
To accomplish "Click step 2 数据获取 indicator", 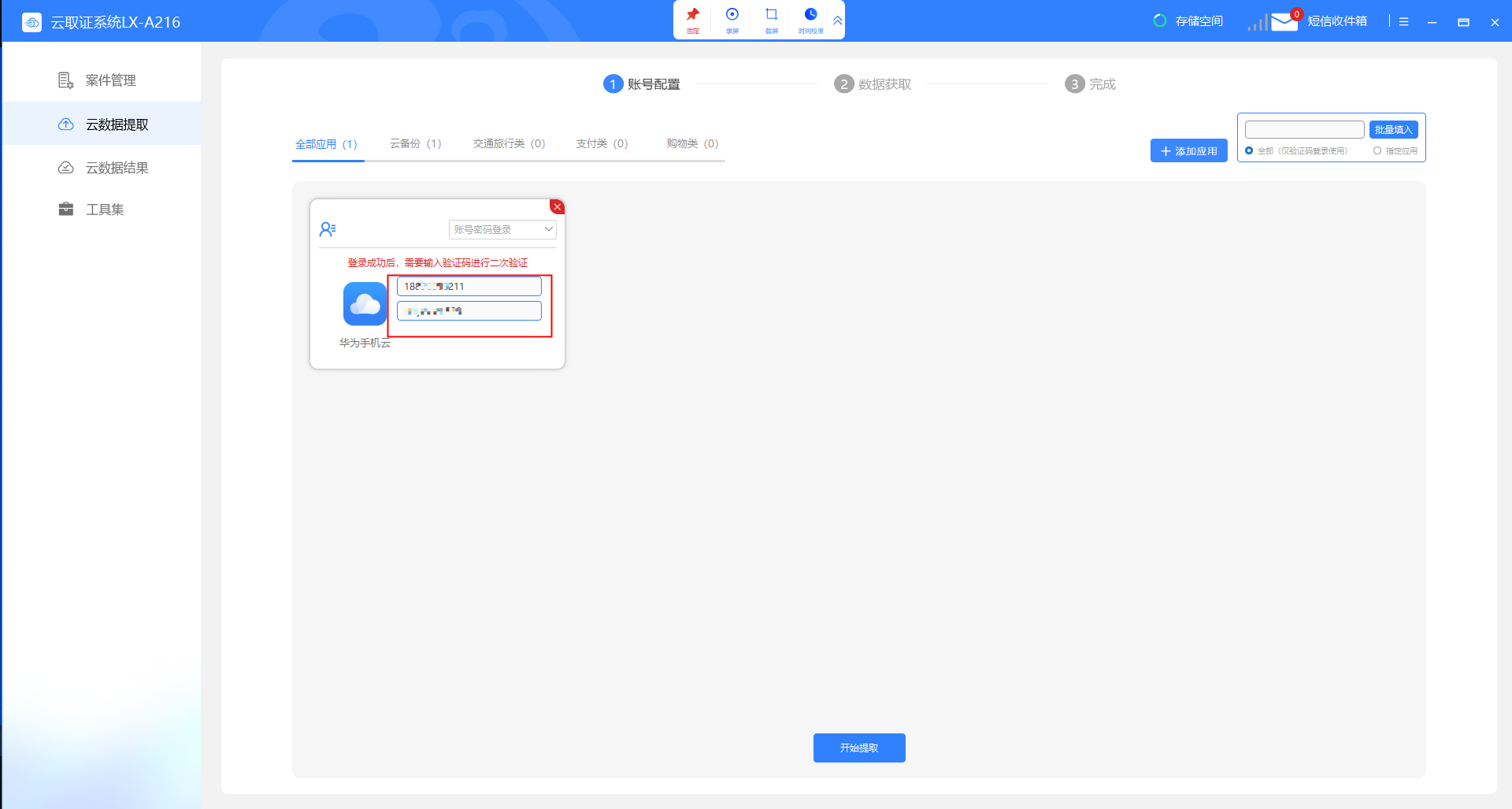I will [x=873, y=84].
